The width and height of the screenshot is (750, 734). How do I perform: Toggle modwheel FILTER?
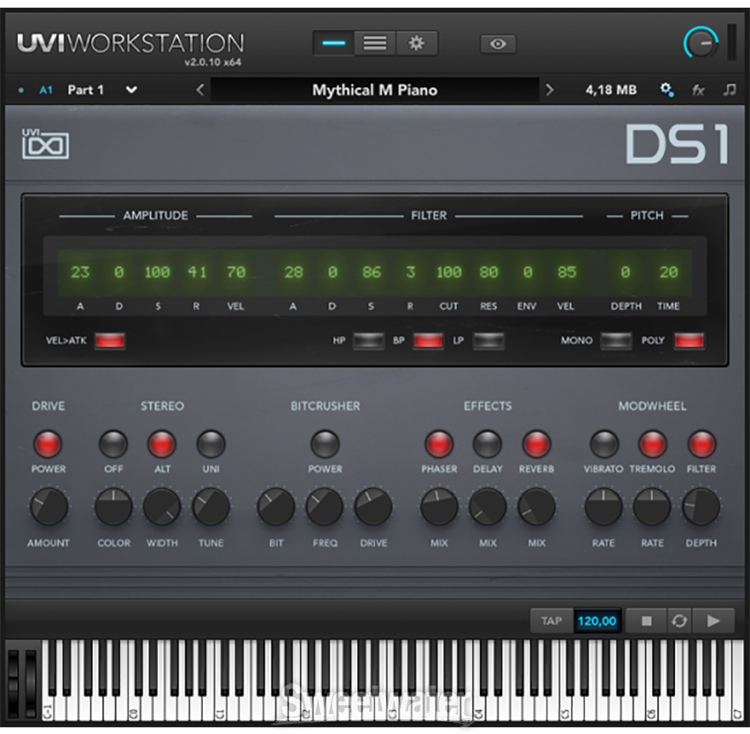click(701, 444)
